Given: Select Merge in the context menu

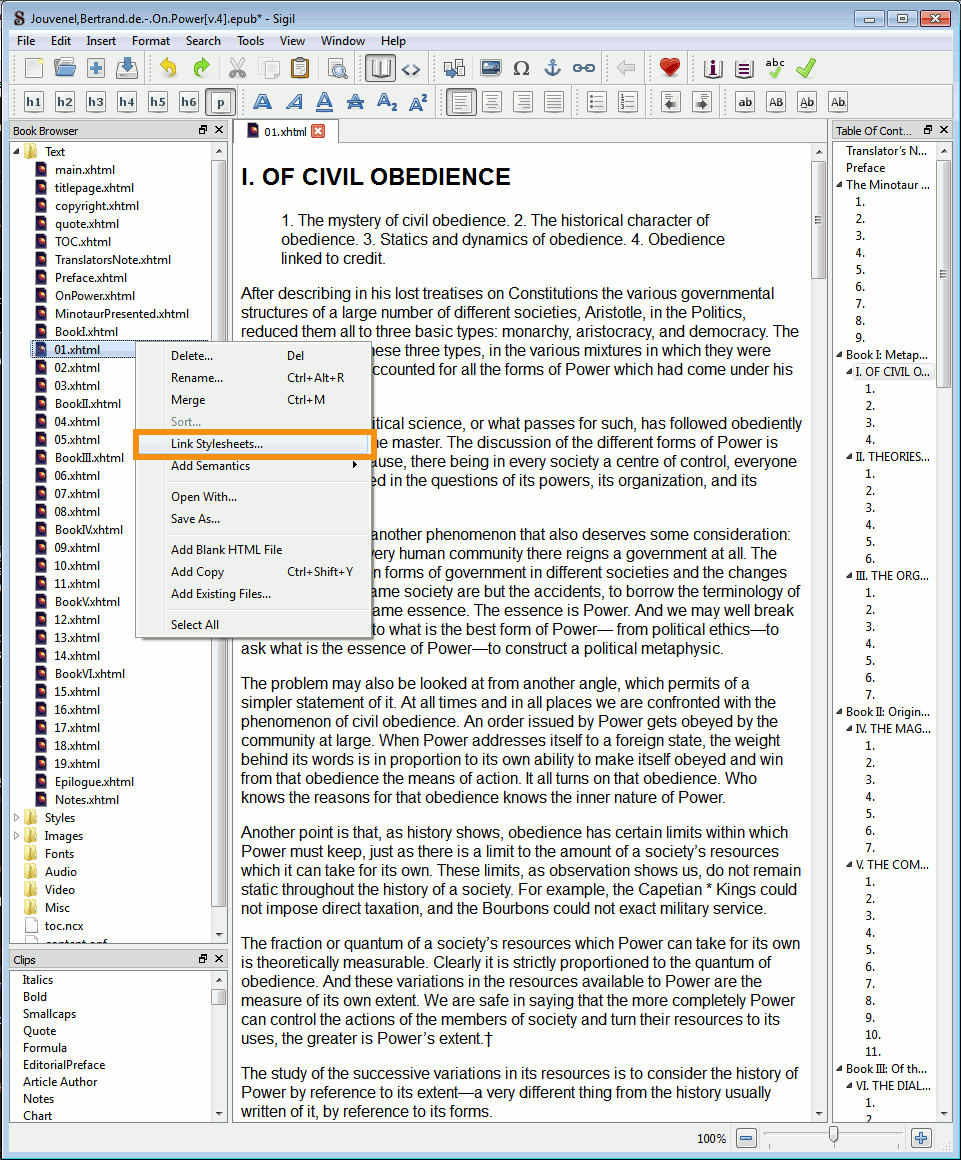Looking at the screenshot, I should click(x=252, y=399).
